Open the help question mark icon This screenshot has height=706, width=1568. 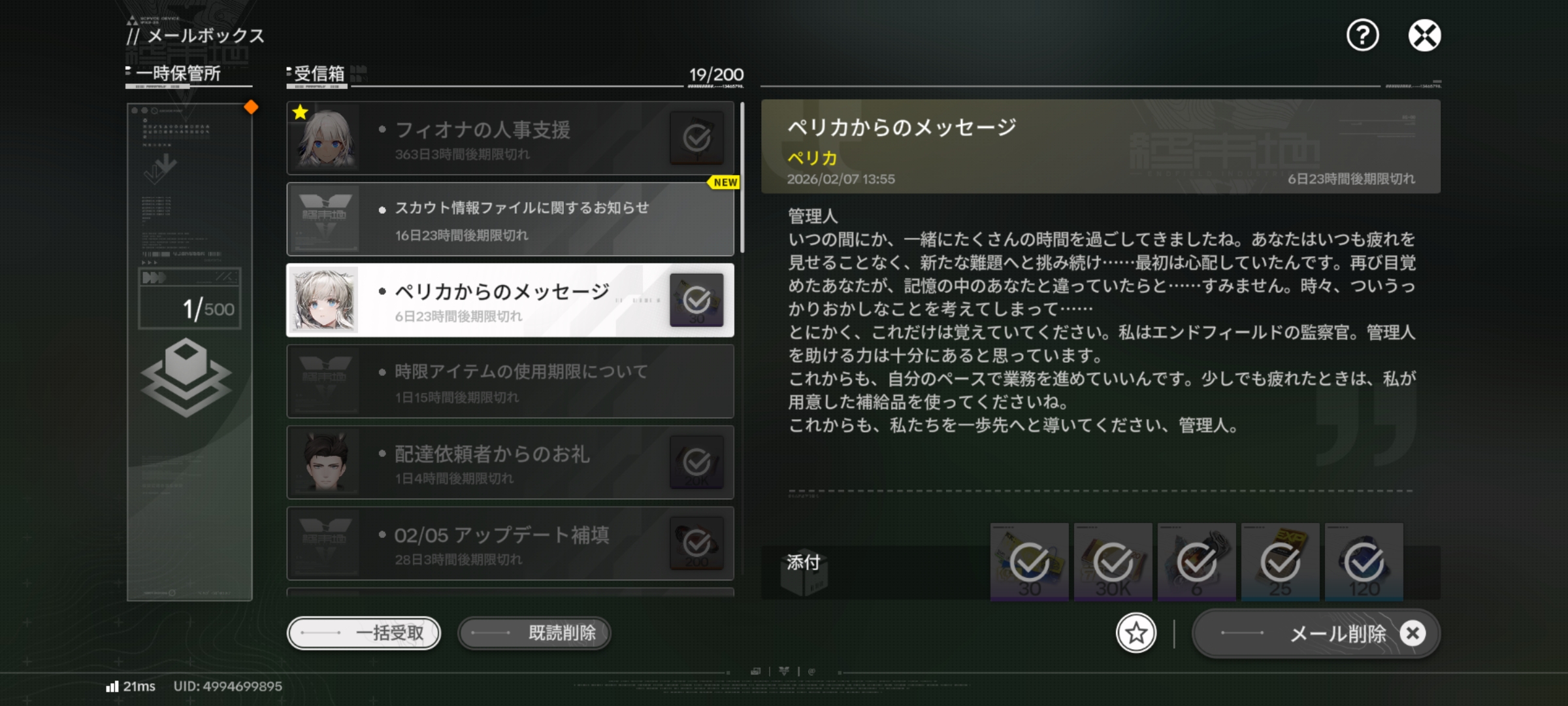pyautogui.click(x=1362, y=35)
